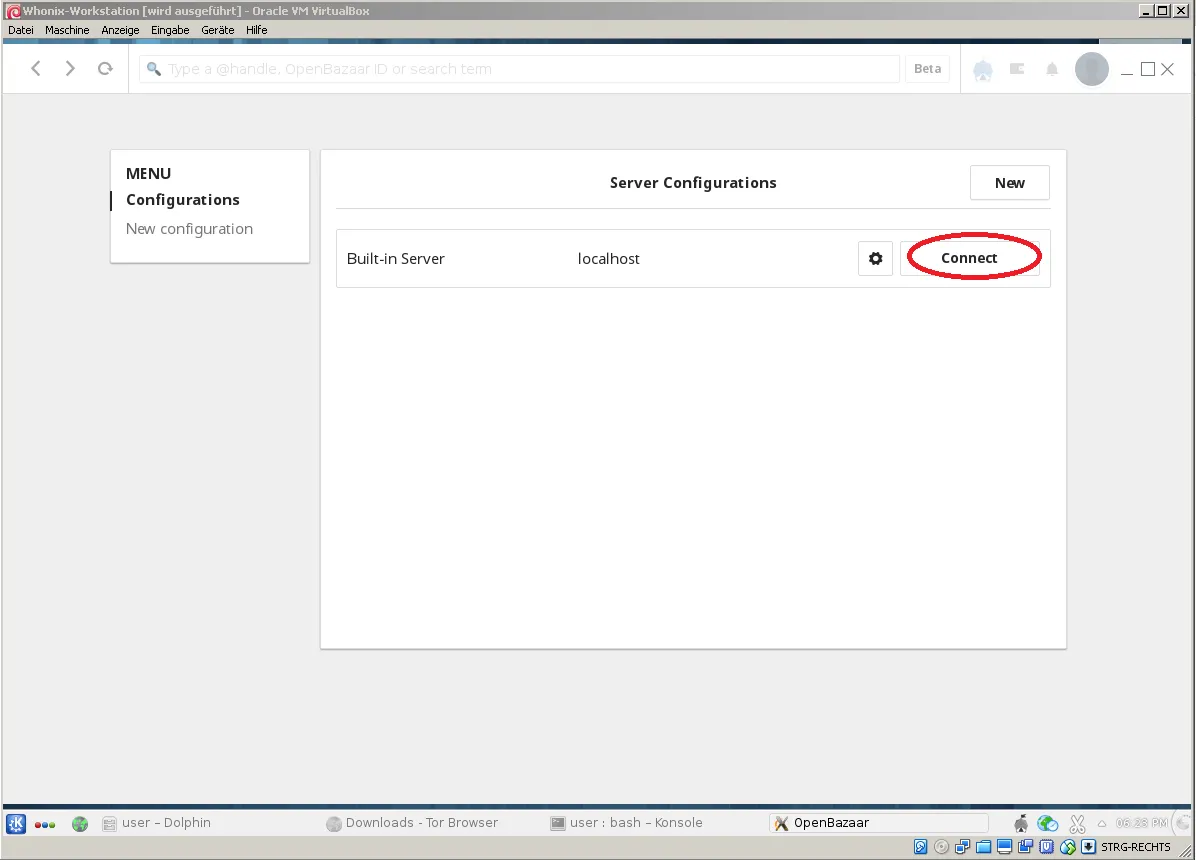1196x860 pixels.
Task: Open the Klipper scissors clipboard icon
Action: point(1077,823)
